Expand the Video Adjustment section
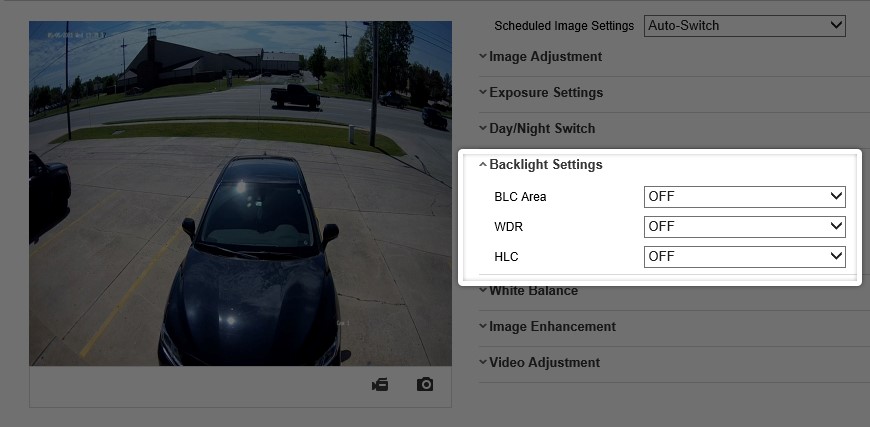Viewport: 870px width, 427px height. pos(544,363)
